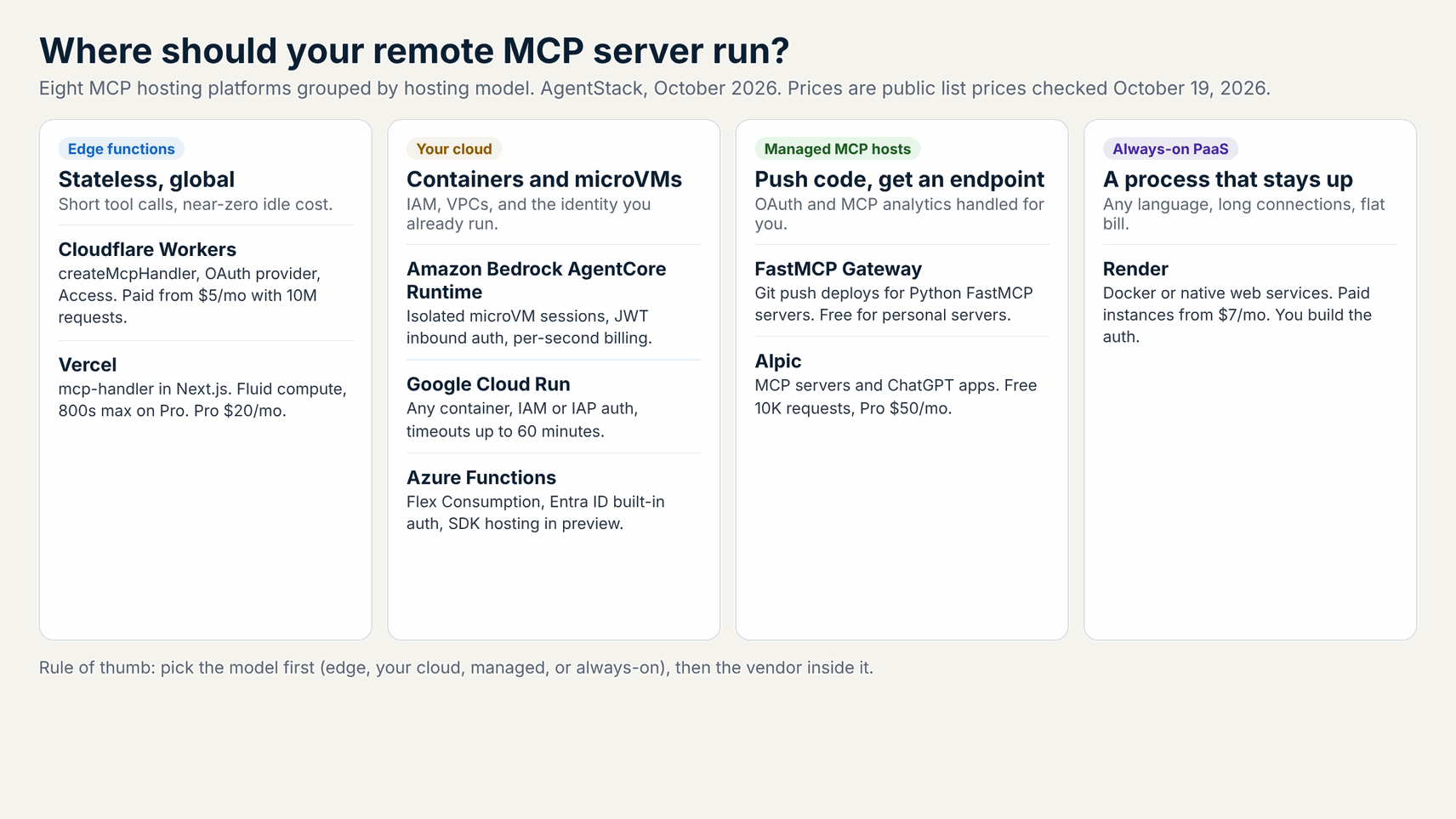Image resolution: width=1456 pixels, height=819 pixels.
Task: Click the 'Edge functions' category badge
Action: (121, 149)
